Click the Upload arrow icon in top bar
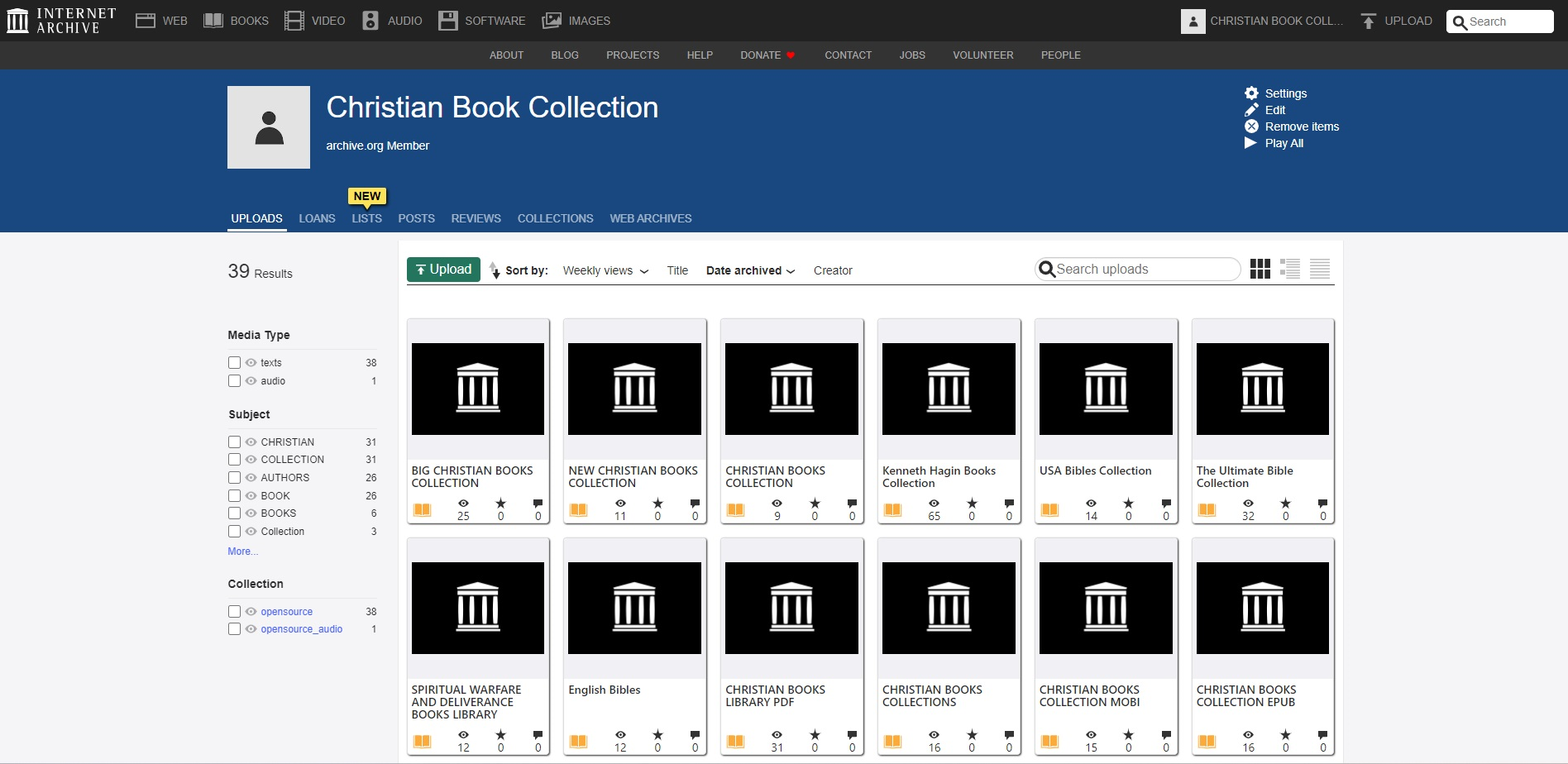 click(x=1369, y=21)
